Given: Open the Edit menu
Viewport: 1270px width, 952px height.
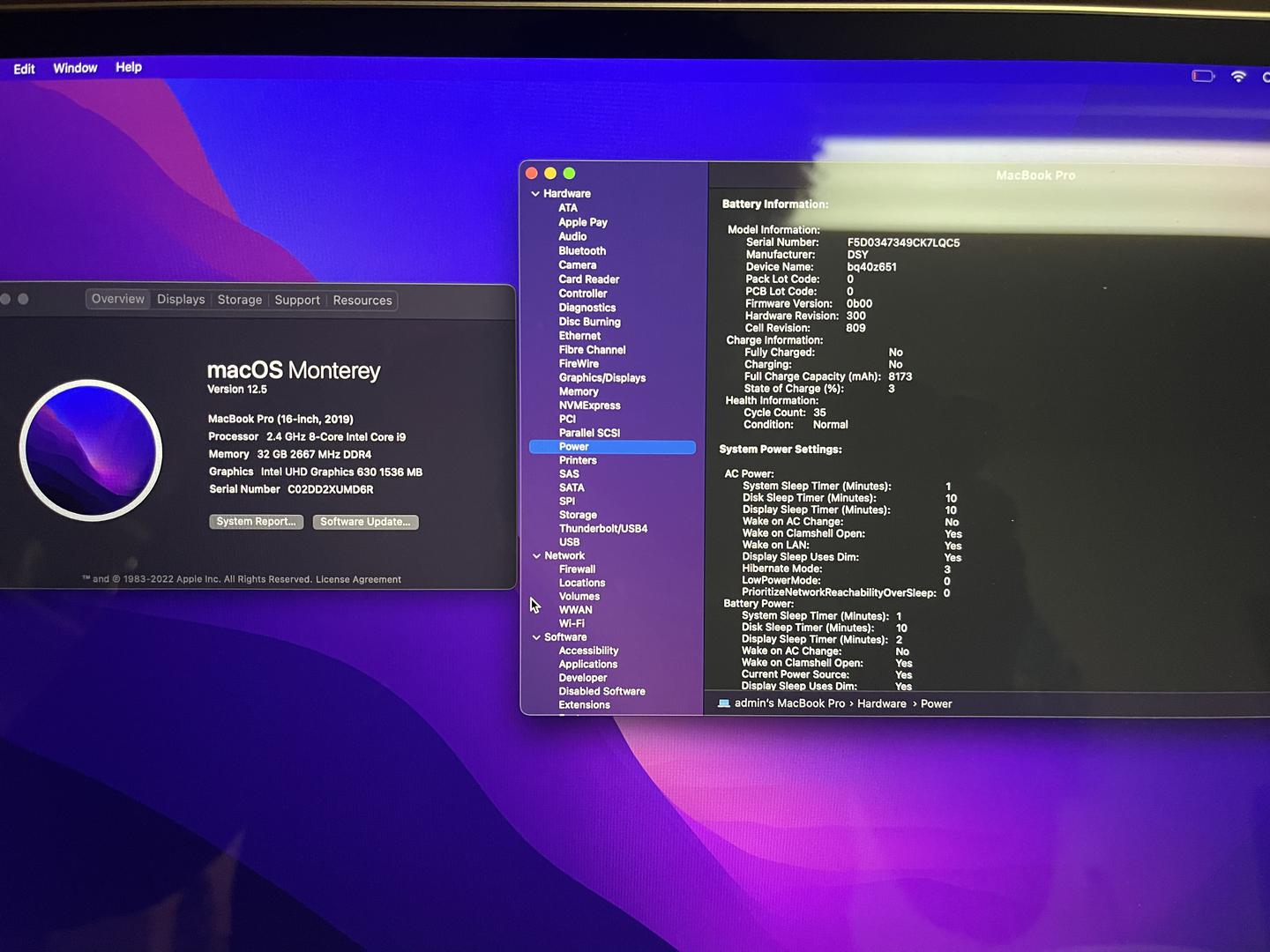Looking at the screenshot, I should click(x=24, y=69).
